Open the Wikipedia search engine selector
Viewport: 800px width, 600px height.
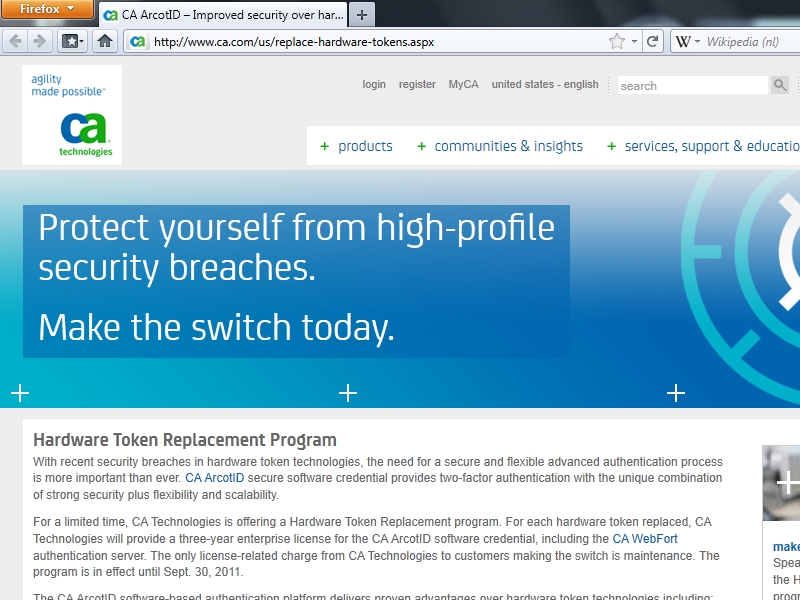point(687,41)
